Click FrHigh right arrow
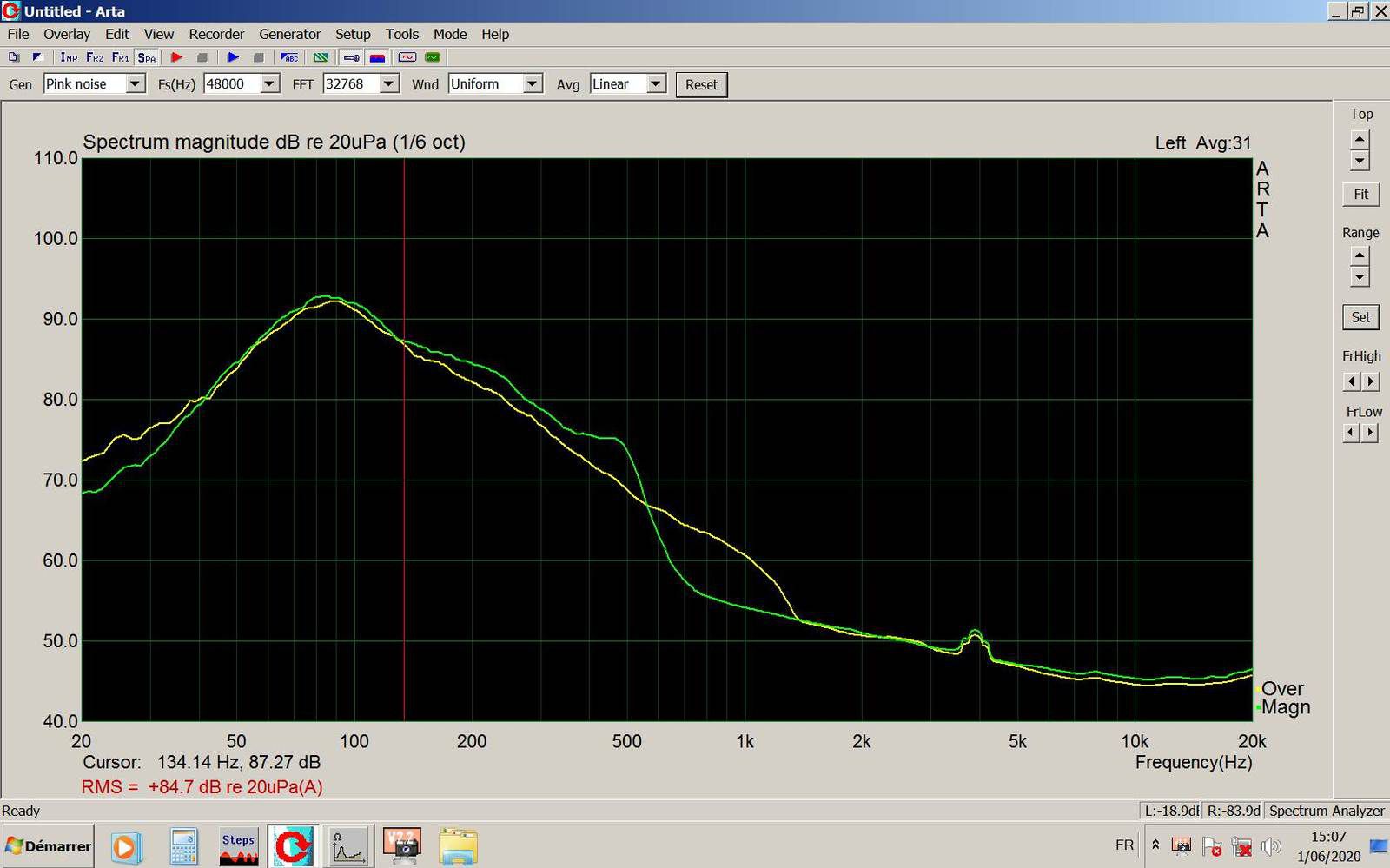Viewport: 1390px width, 868px height. click(1370, 381)
